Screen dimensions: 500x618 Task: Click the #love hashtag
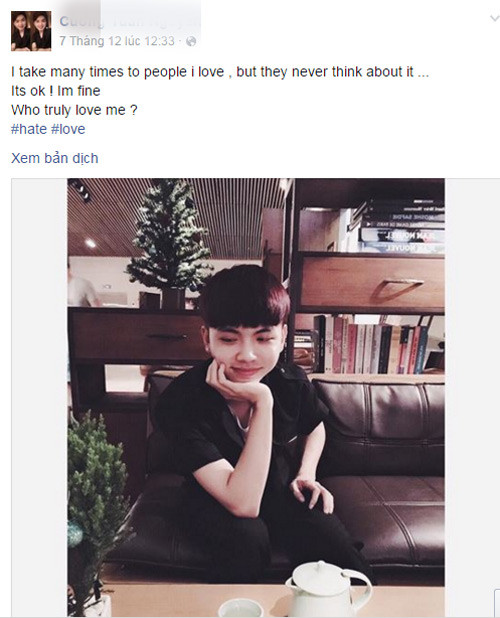point(68,129)
